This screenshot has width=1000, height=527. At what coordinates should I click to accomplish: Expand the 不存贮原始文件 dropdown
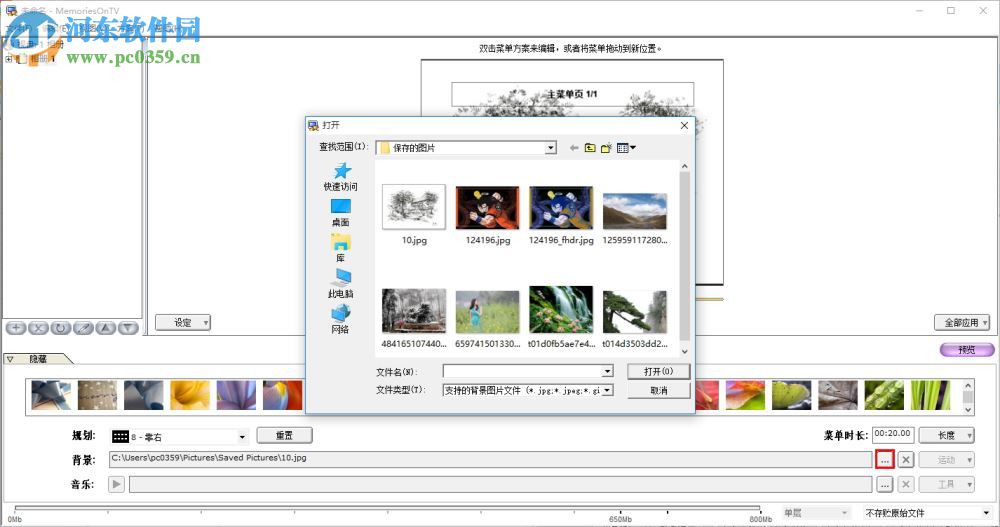(x=986, y=513)
